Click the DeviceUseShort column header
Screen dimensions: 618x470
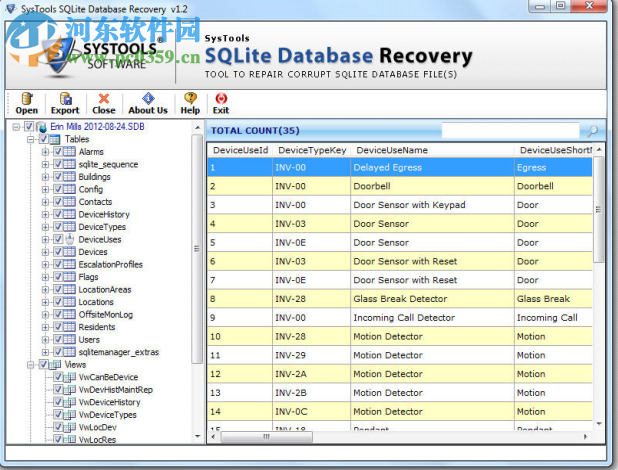(554, 150)
